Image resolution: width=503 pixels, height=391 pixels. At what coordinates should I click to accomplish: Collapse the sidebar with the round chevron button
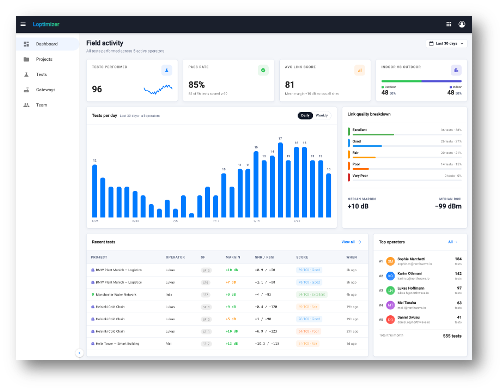pos(79,353)
